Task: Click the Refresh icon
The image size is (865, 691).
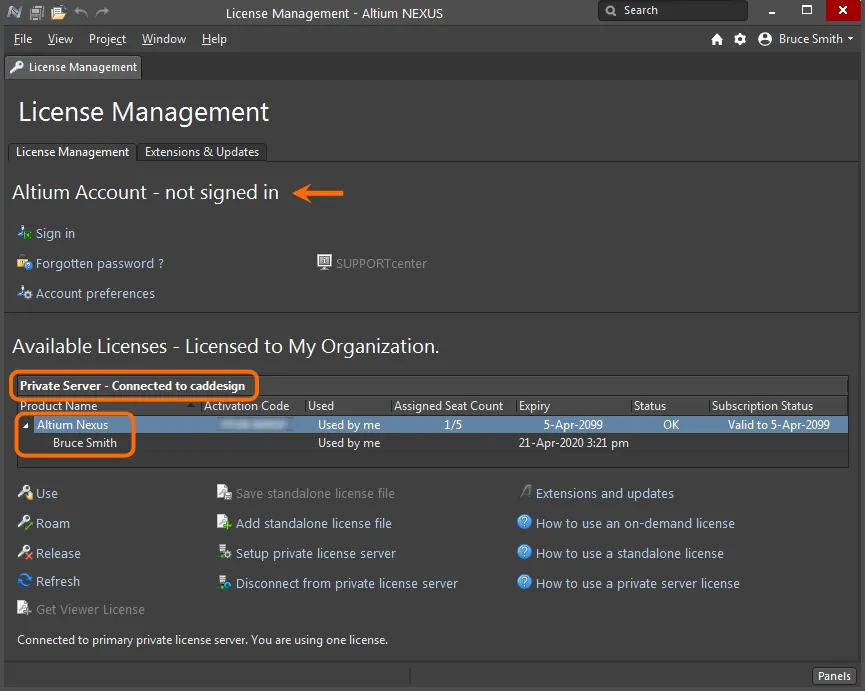Action: point(25,580)
